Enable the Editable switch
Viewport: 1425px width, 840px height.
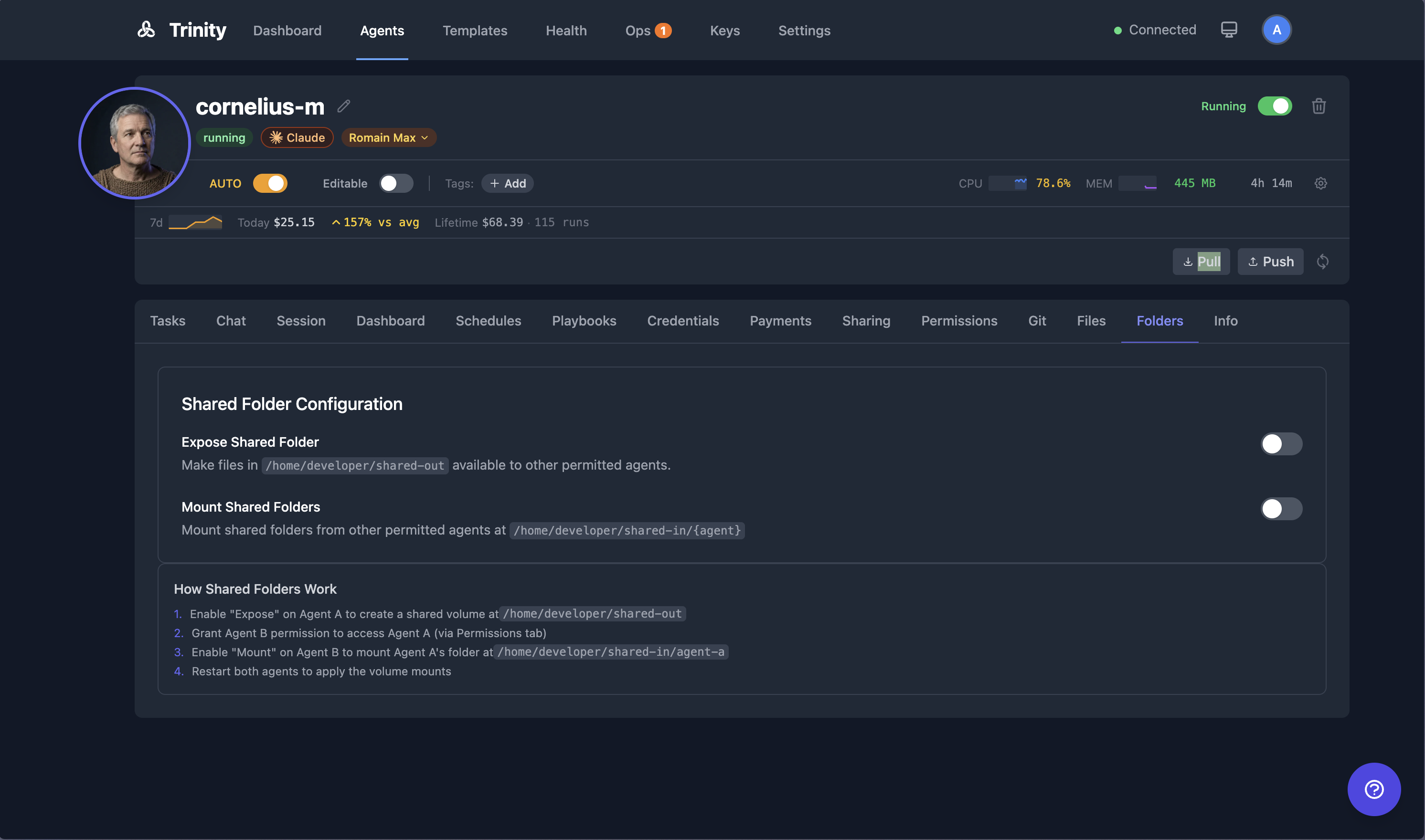click(396, 183)
